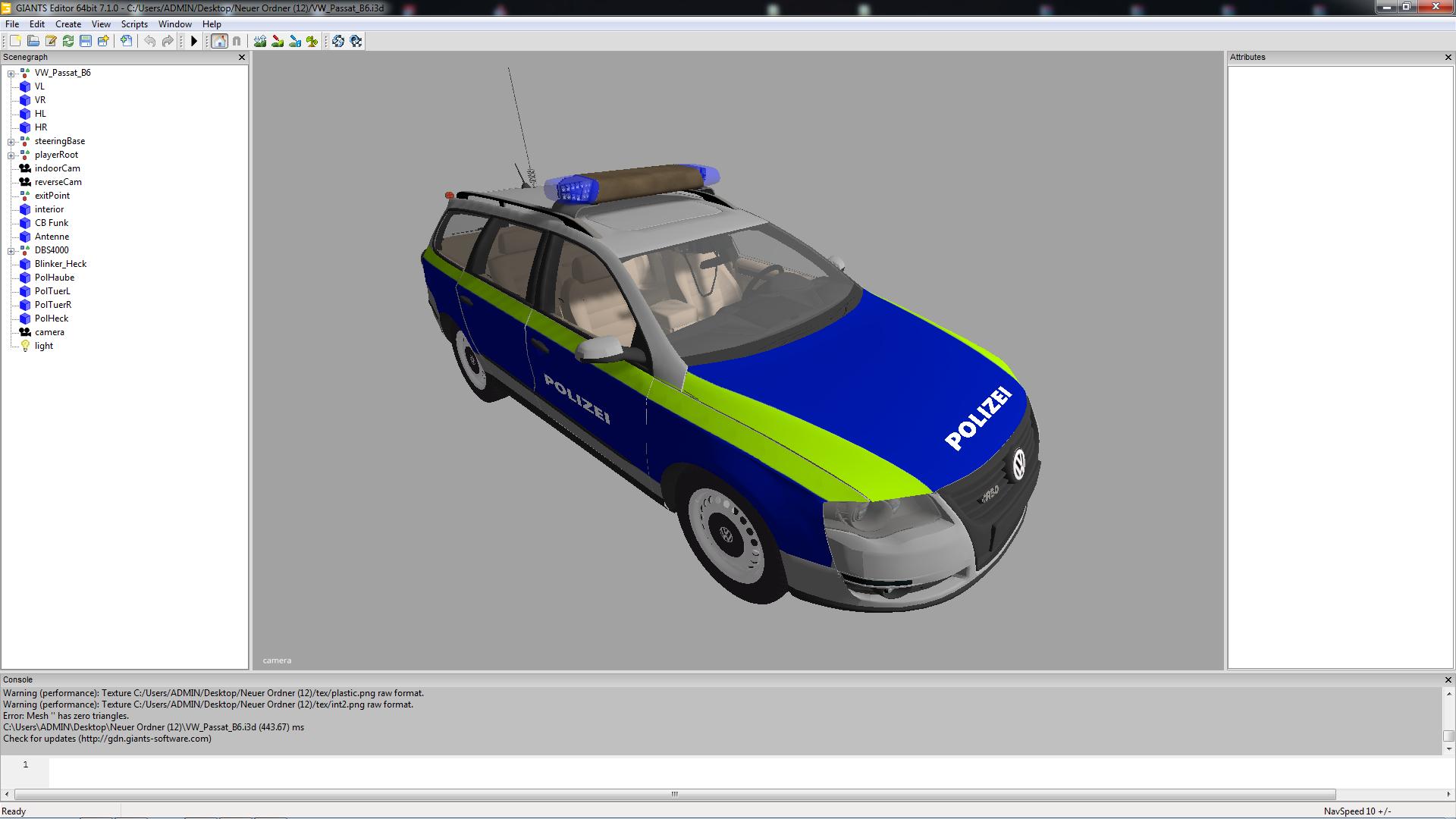
Task: Close the Scenegraph panel
Action: tap(242, 58)
